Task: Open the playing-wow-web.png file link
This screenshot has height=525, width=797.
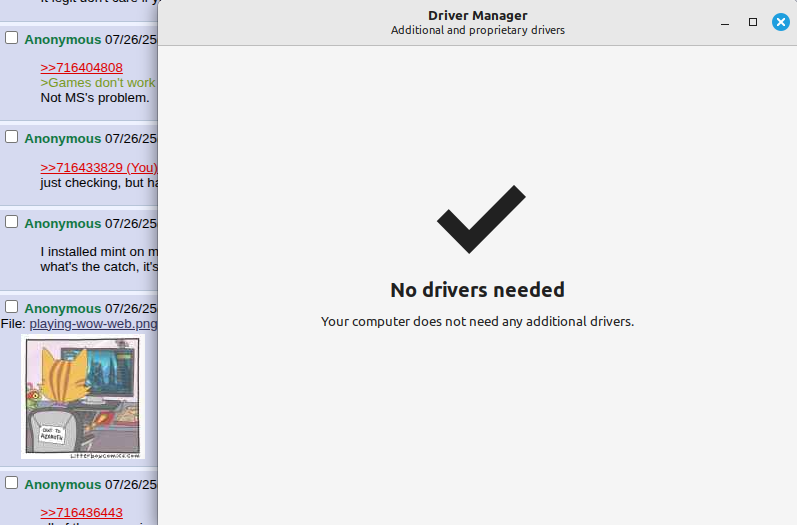Action: 94,324
